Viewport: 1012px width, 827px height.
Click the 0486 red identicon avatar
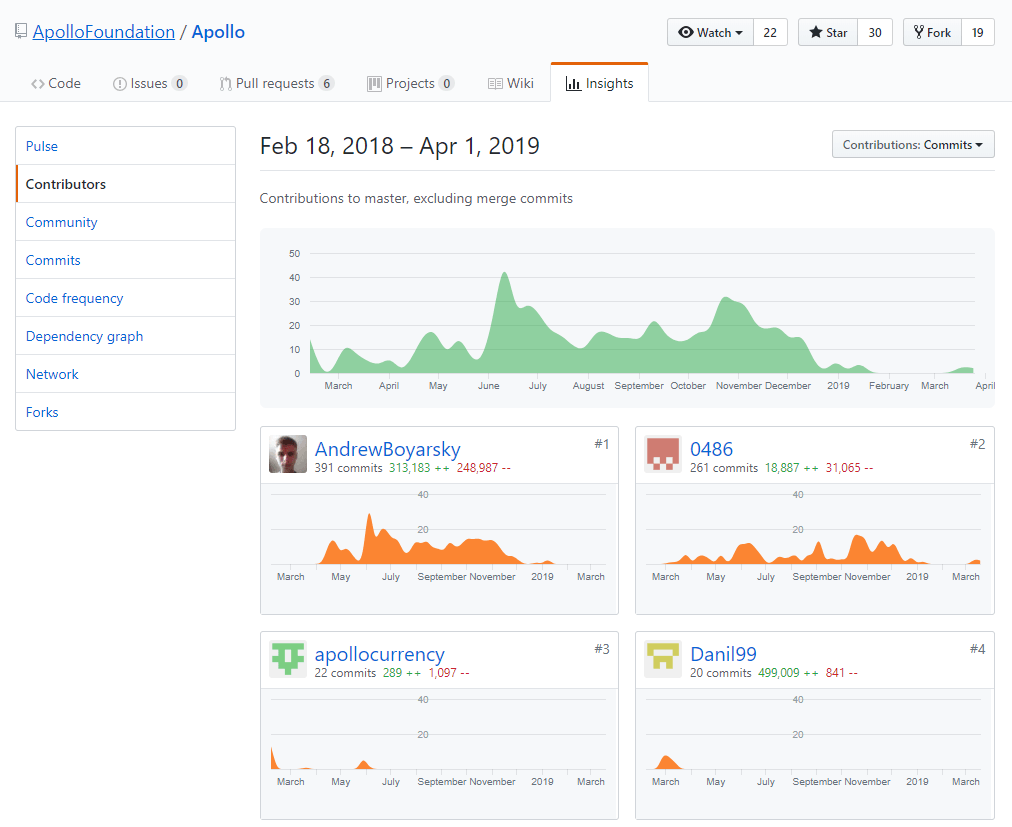coord(663,454)
